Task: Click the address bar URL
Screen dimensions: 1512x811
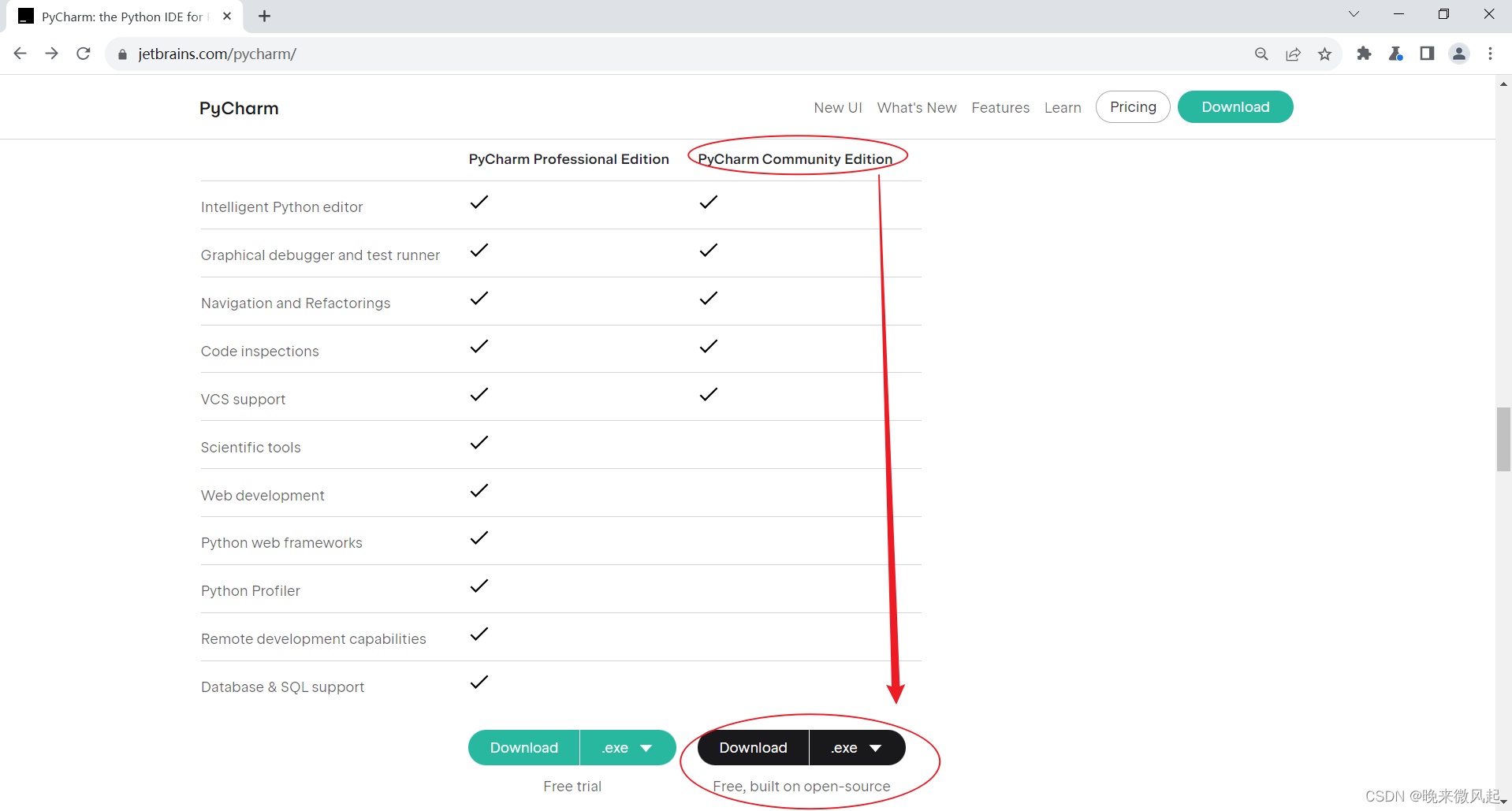Action: point(217,54)
